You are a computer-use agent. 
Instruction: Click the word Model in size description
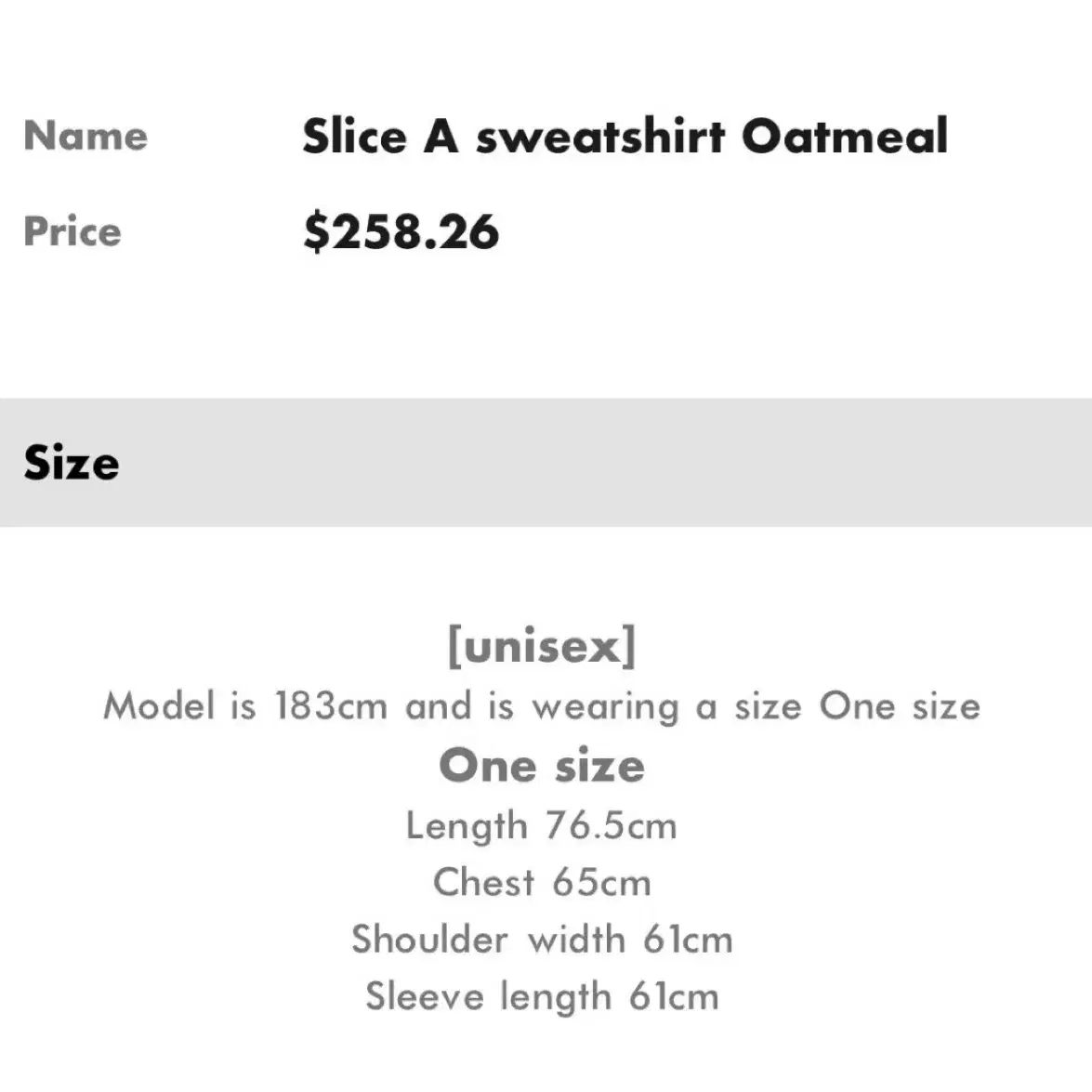[x=159, y=704]
